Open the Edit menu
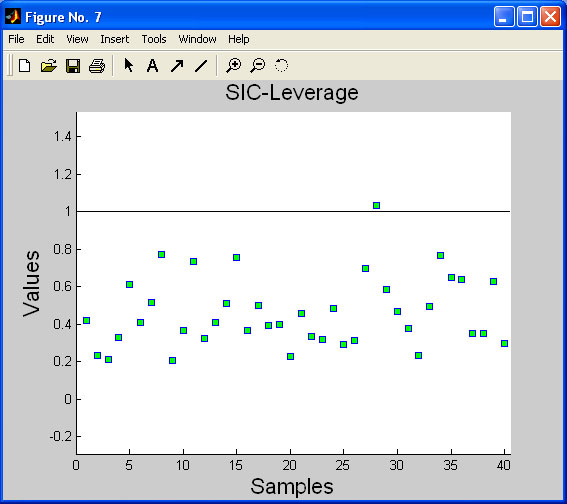This screenshot has width=567, height=504. pyautogui.click(x=45, y=39)
